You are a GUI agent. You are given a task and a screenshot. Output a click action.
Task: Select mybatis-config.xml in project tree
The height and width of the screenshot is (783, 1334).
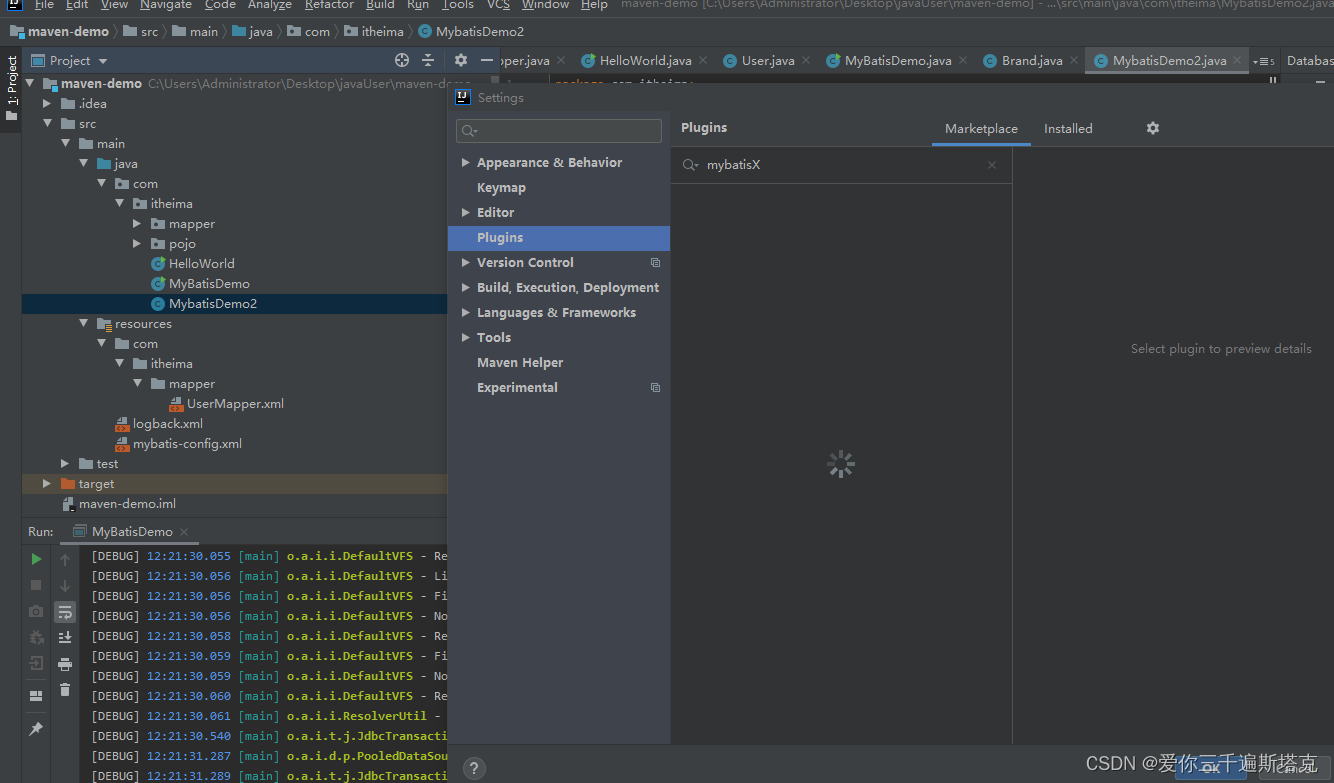178,443
